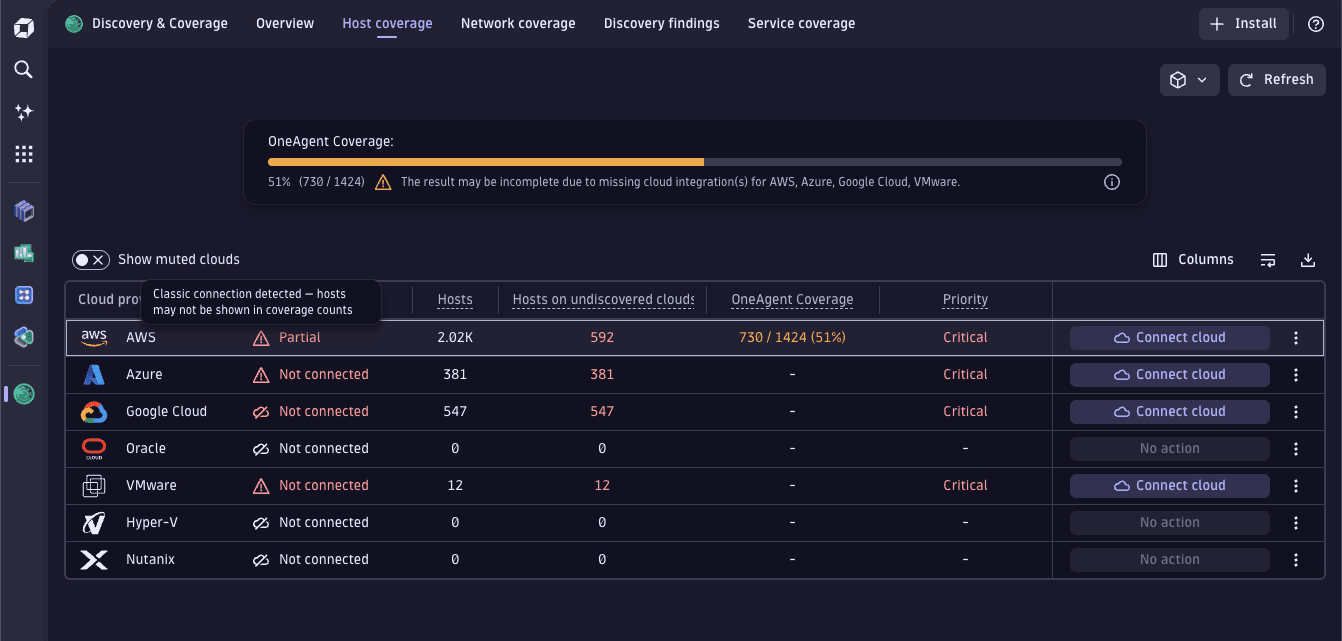1342x641 pixels.
Task: Open the Service coverage tab
Action: 802,23
